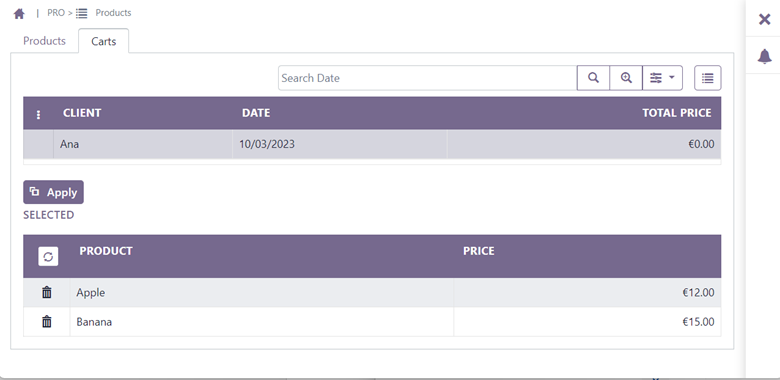Image resolution: width=780 pixels, height=380 pixels.
Task: Click the Search Date input field
Action: [427, 78]
